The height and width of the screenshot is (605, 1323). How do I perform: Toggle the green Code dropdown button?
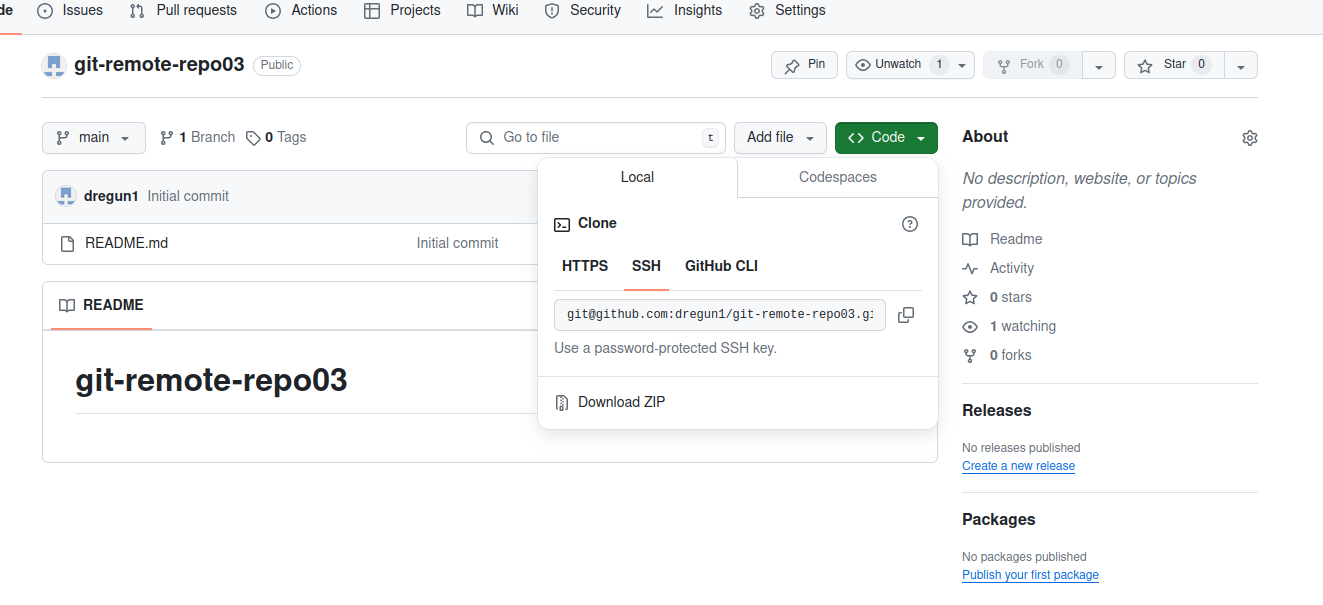pyautogui.click(x=886, y=138)
